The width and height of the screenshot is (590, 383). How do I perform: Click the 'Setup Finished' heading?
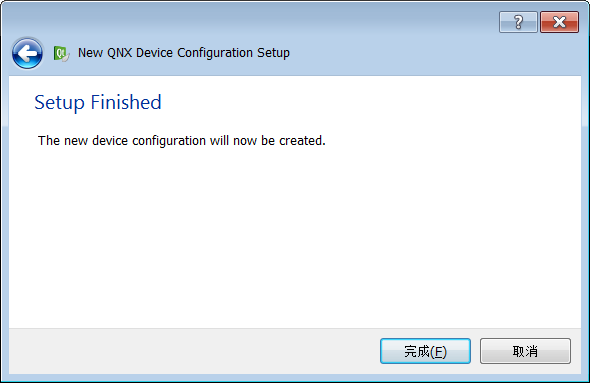(x=98, y=103)
